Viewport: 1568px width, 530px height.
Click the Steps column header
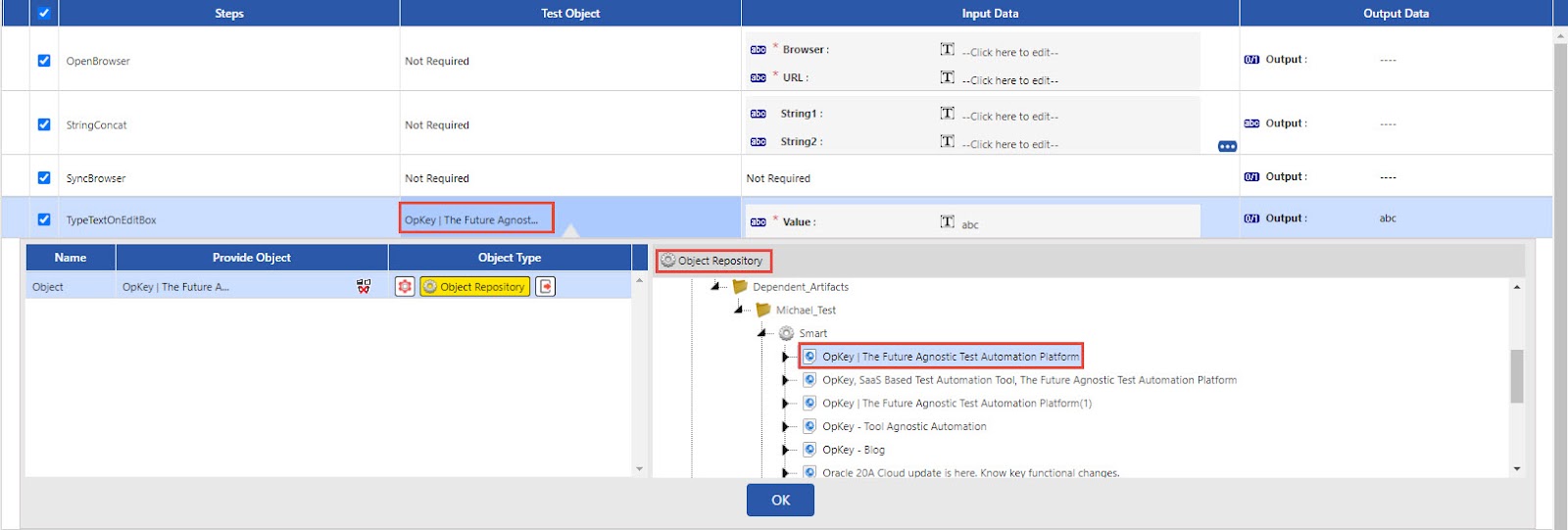click(229, 13)
